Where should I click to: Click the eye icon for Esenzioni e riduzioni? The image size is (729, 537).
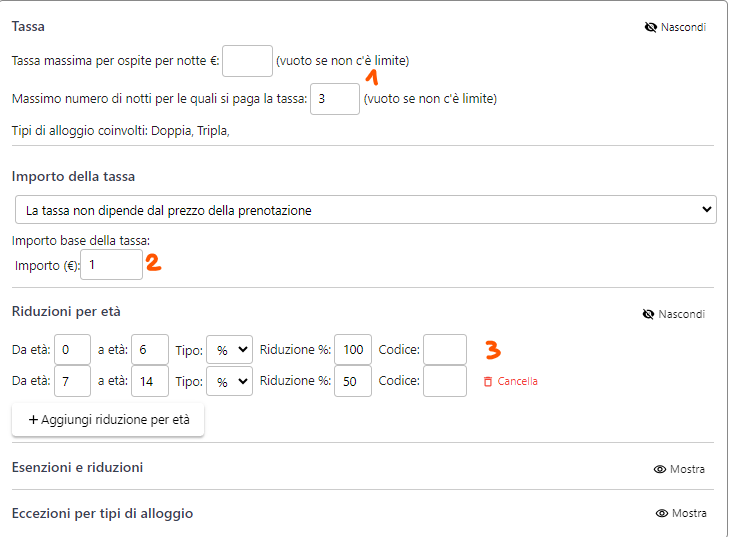click(x=660, y=469)
